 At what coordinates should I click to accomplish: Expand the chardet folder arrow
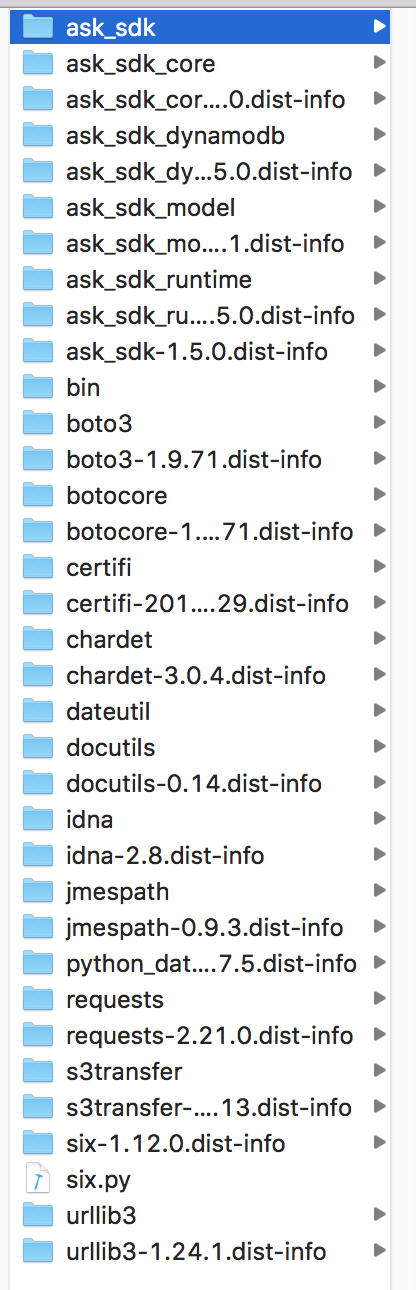pos(379,639)
